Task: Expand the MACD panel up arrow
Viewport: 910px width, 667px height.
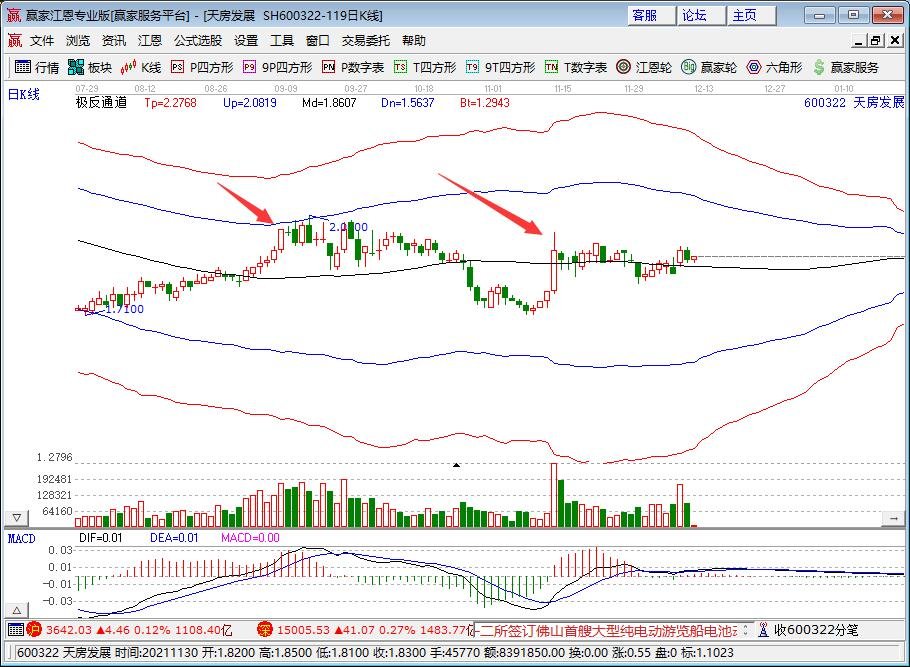Action: tap(16, 610)
